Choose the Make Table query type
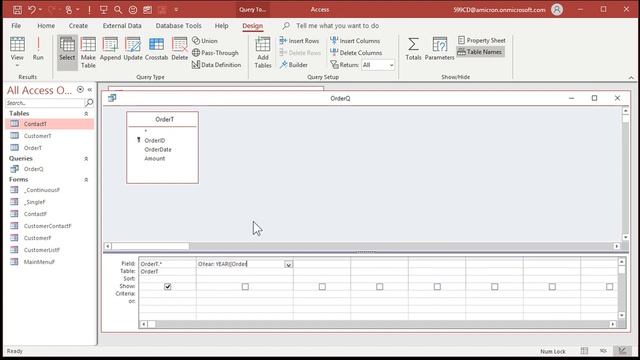The width and height of the screenshot is (640, 360). [x=88, y=52]
